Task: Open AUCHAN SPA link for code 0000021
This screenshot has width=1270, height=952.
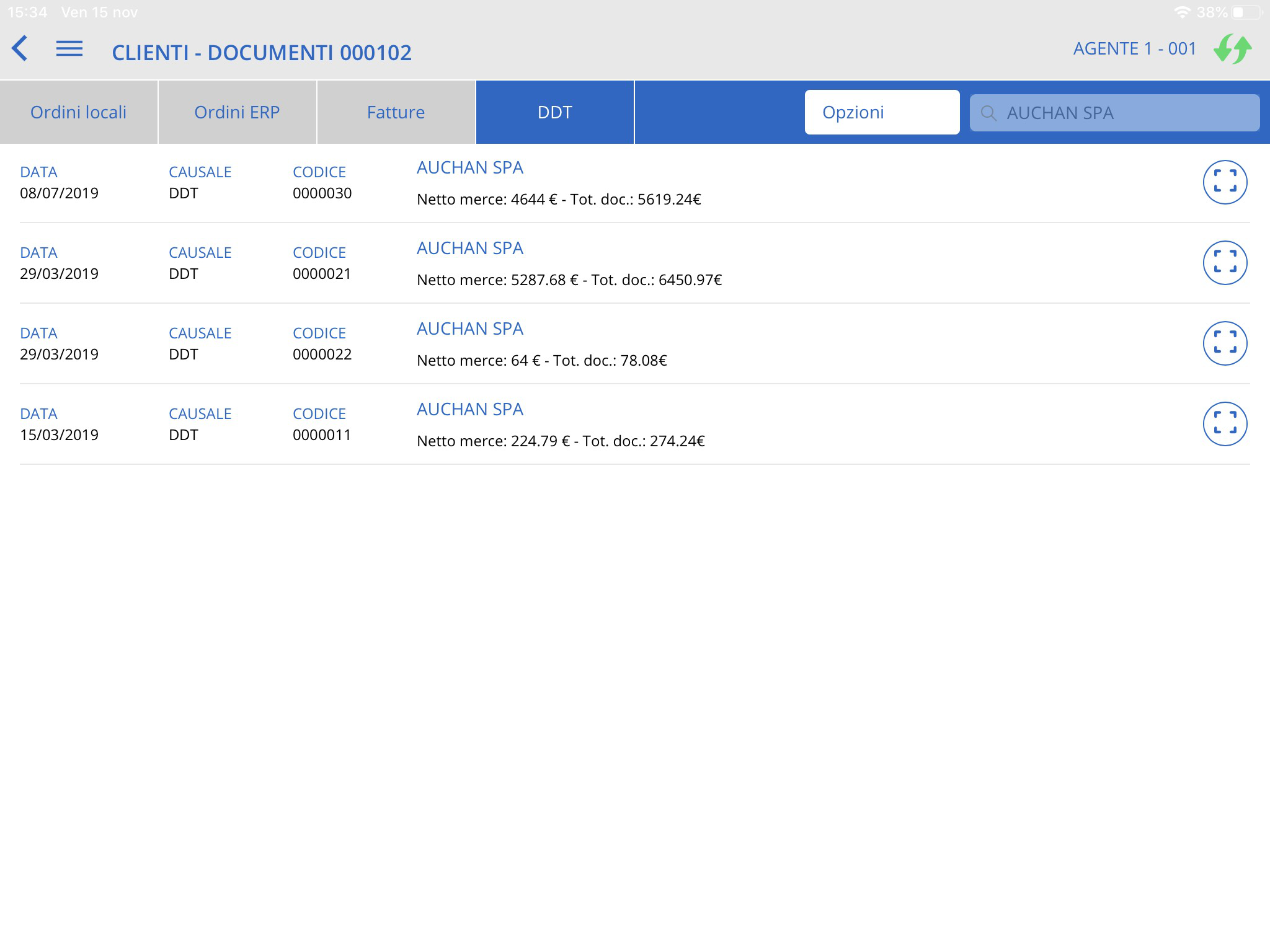Action: tap(469, 248)
